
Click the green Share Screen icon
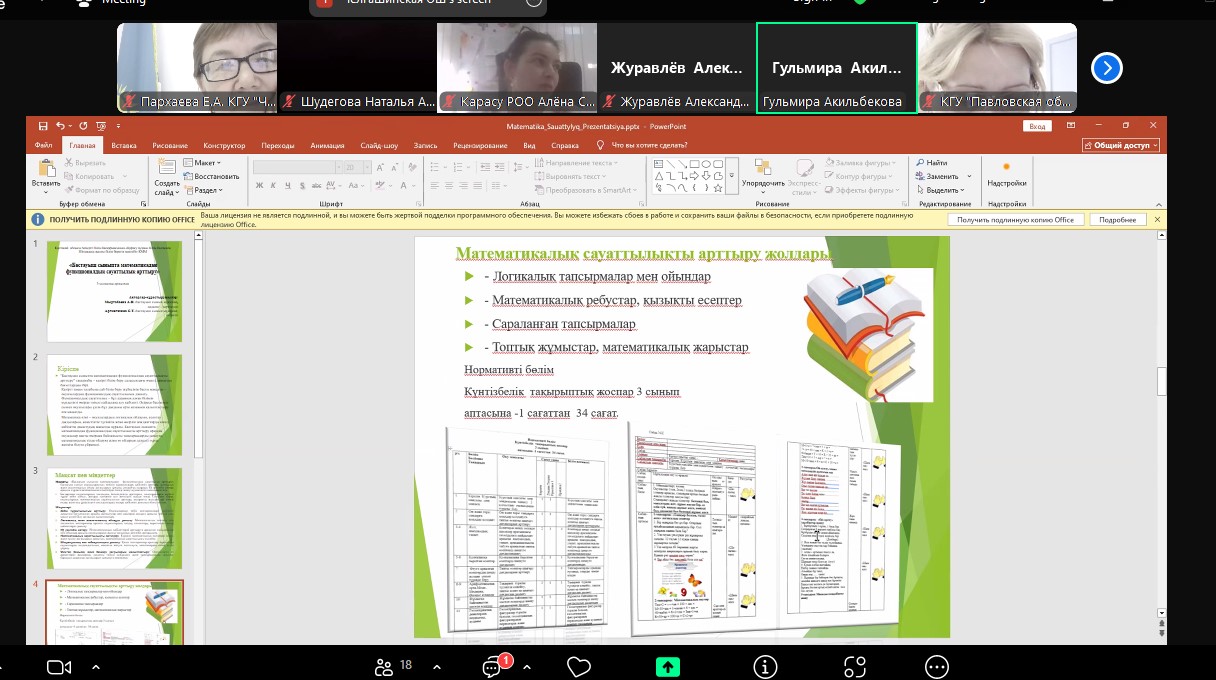(x=668, y=666)
